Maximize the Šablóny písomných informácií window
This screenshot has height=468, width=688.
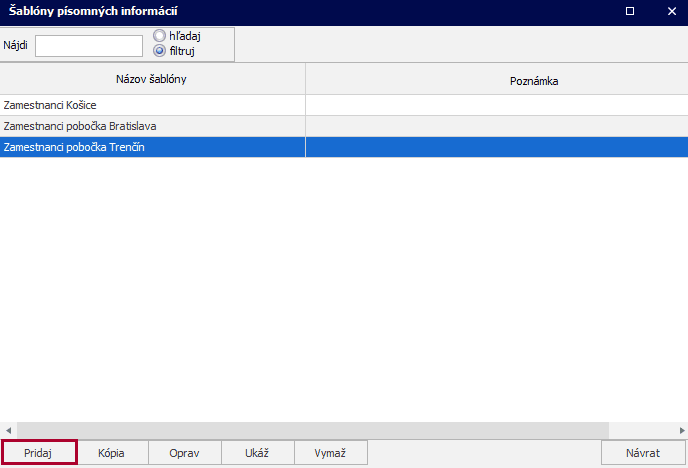point(629,11)
